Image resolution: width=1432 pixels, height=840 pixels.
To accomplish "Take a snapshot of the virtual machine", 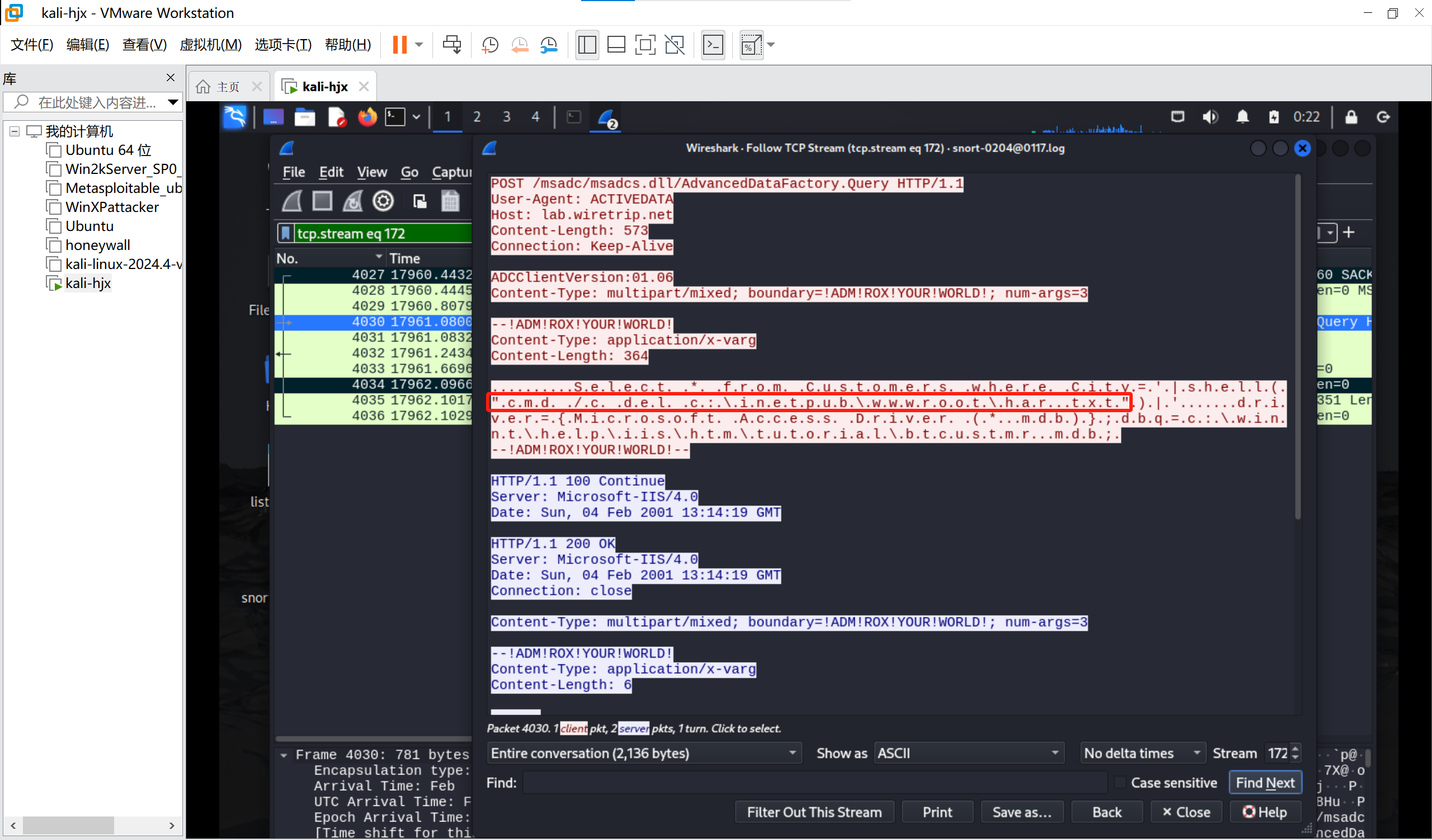I will click(490, 44).
